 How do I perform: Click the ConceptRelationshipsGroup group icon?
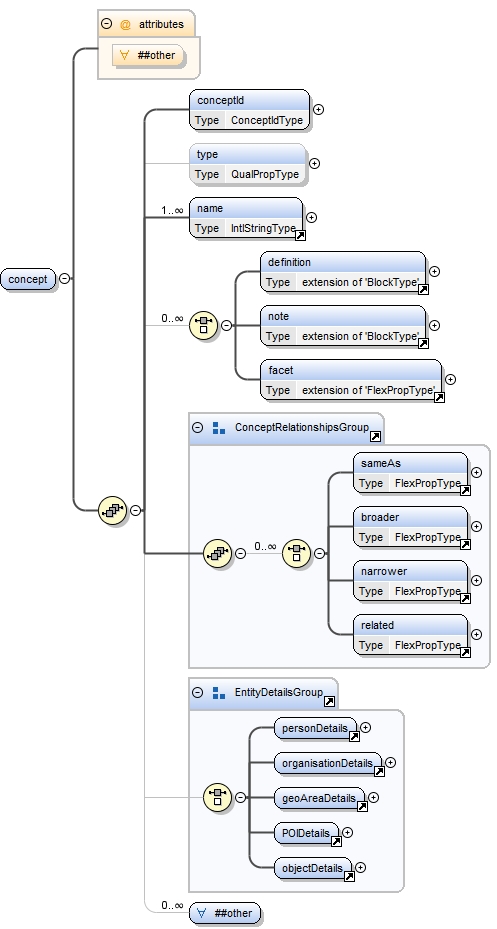219,428
